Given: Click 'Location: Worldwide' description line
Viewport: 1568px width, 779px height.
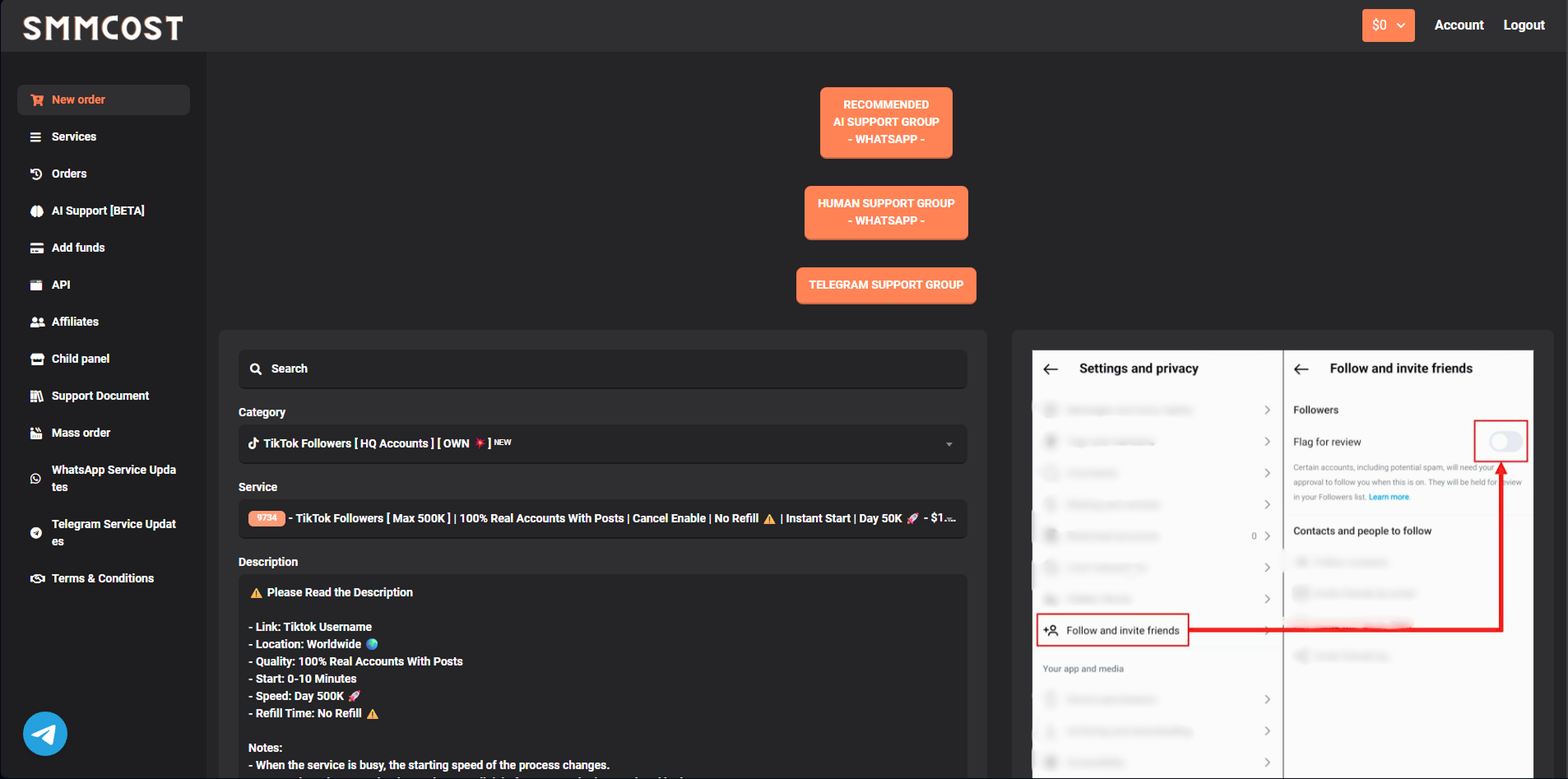Looking at the screenshot, I should tap(313, 644).
